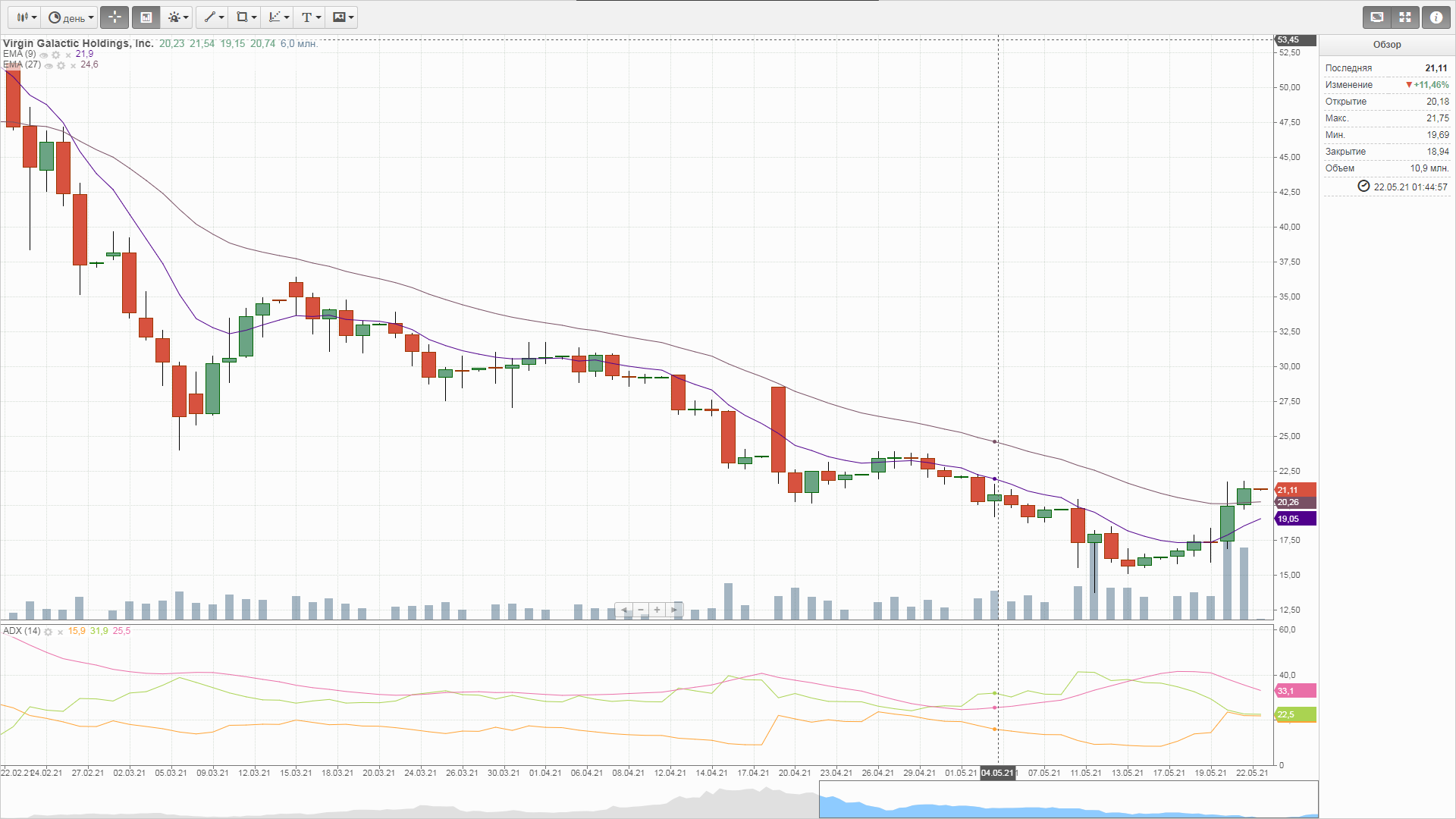
Task: Open ADX (14) settings gear
Action: click(x=49, y=632)
